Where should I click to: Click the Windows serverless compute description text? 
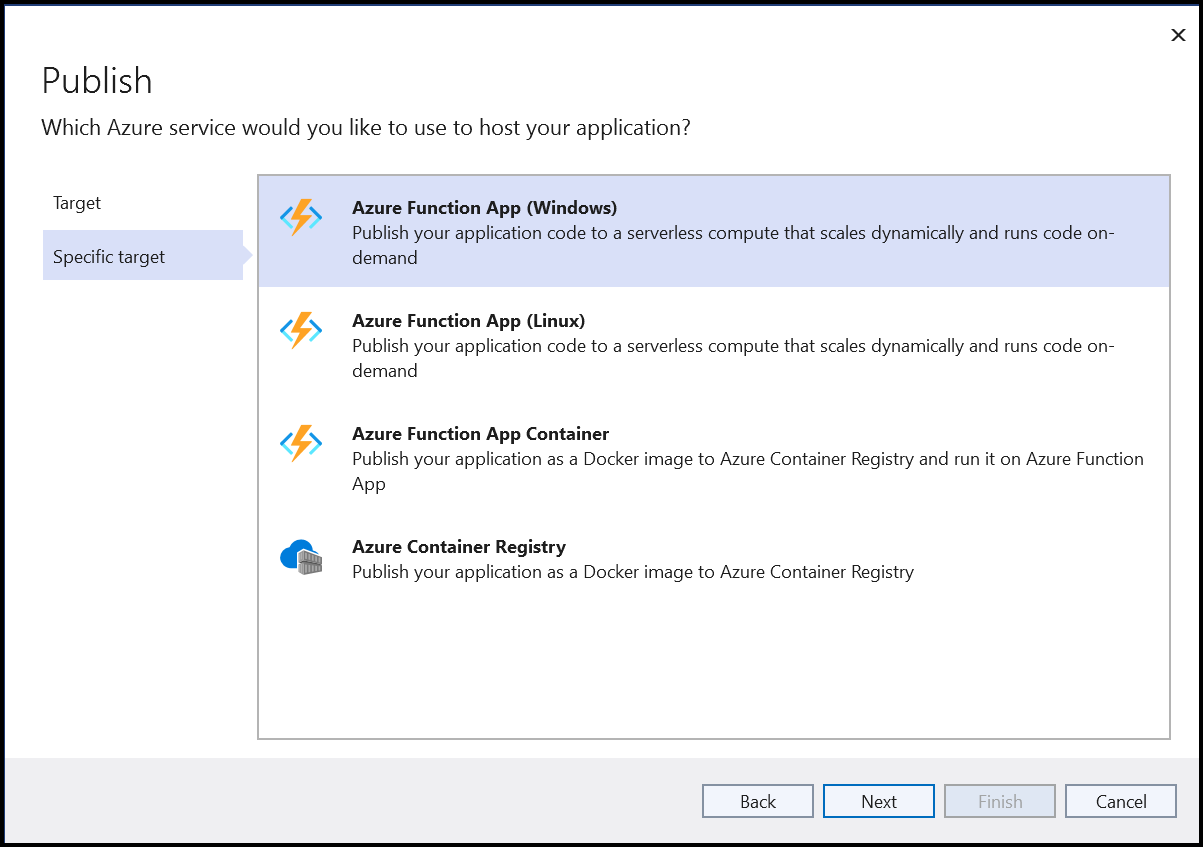[x=733, y=245]
